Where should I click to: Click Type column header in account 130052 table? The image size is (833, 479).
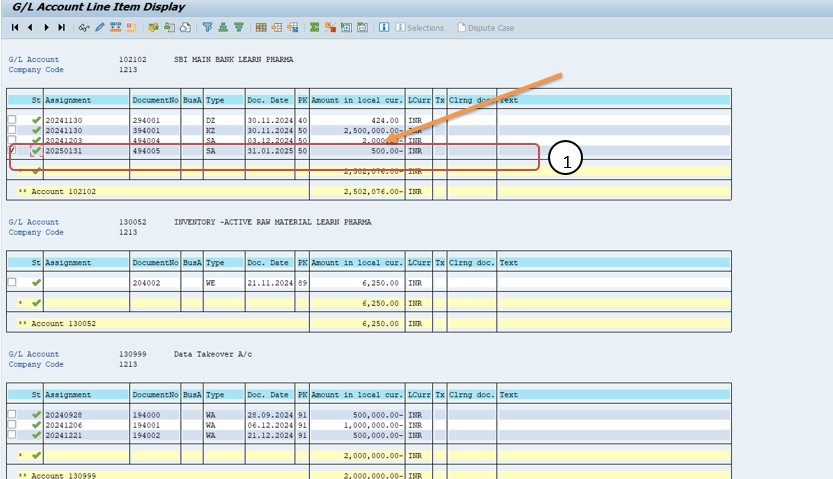coord(225,262)
